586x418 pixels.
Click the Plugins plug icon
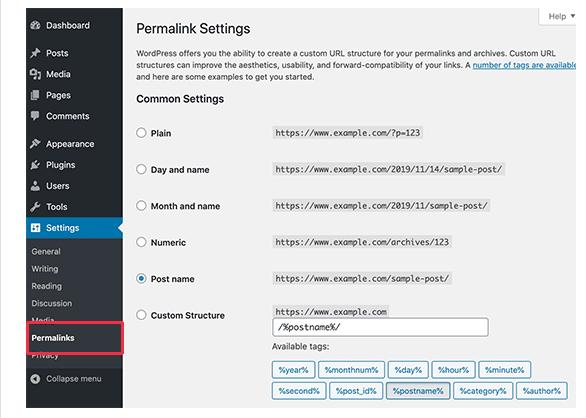pyautogui.click(x=36, y=165)
